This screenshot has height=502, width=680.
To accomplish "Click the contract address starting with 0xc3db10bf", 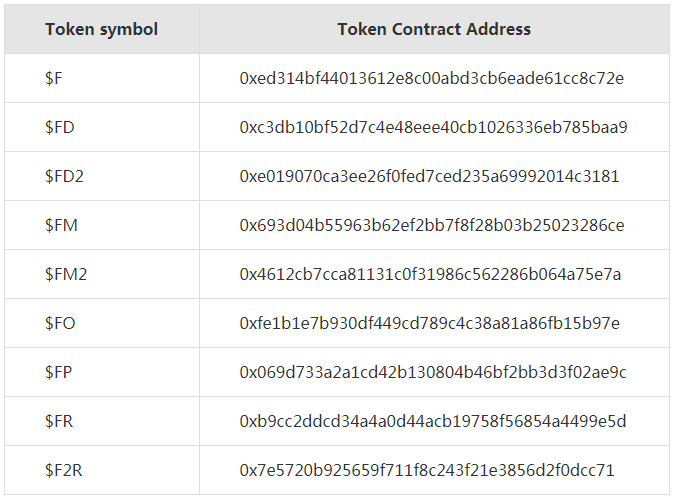I will pyautogui.click(x=433, y=127).
